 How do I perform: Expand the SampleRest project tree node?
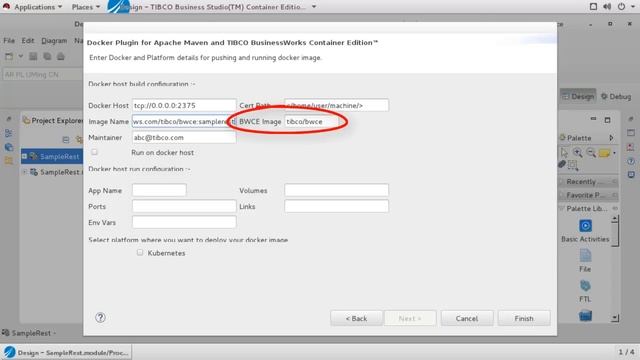pyautogui.click(x=24, y=156)
